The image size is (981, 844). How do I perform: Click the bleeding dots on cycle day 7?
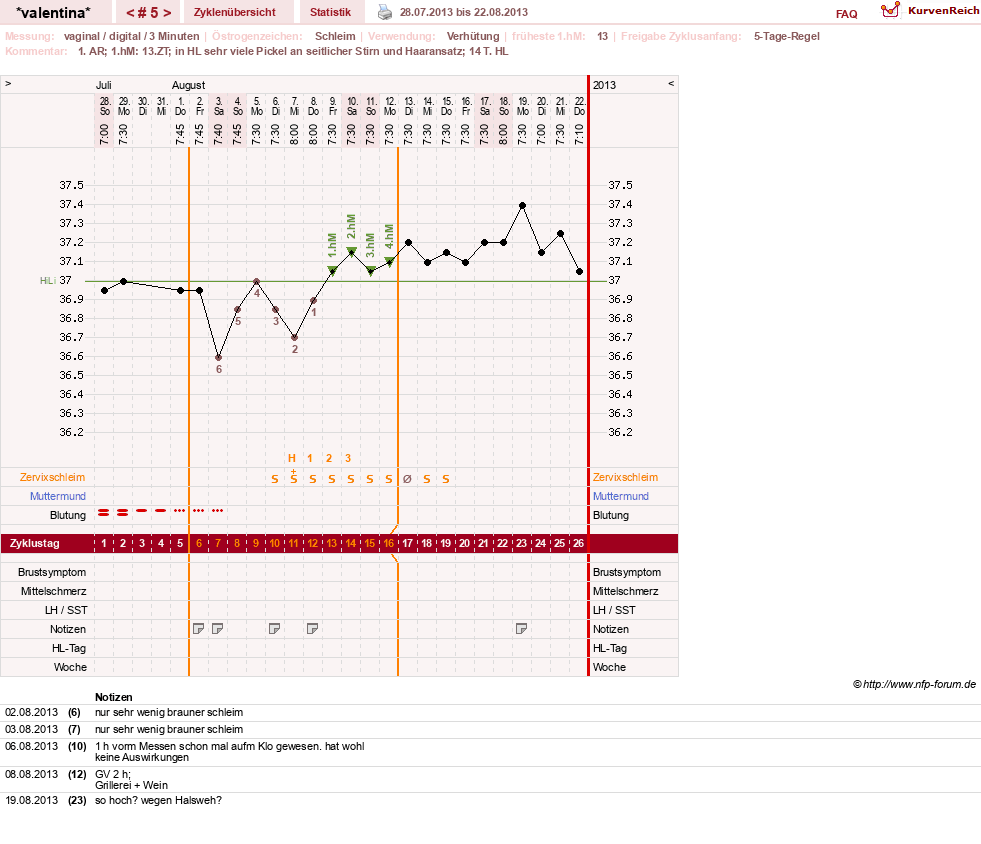pyautogui.click(x=217, y=511)
